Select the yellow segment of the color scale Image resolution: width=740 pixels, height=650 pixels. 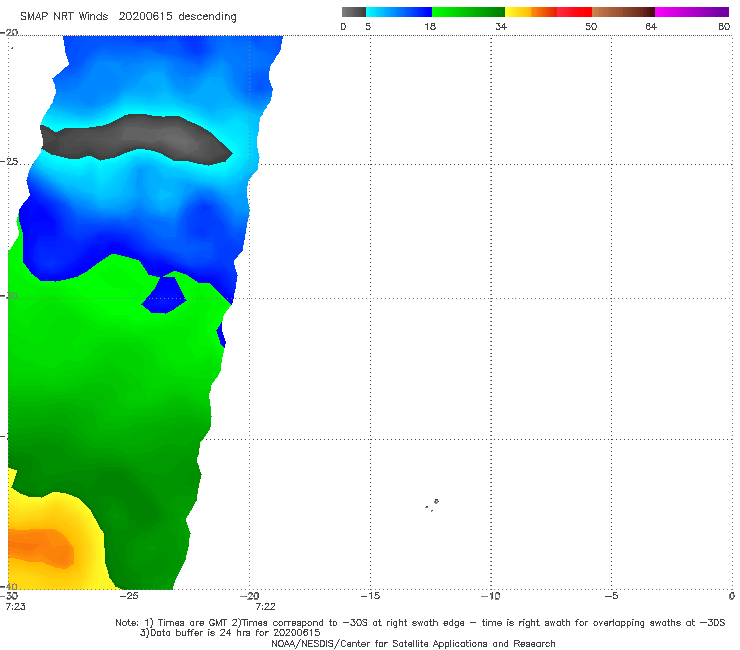click(518, 12)
